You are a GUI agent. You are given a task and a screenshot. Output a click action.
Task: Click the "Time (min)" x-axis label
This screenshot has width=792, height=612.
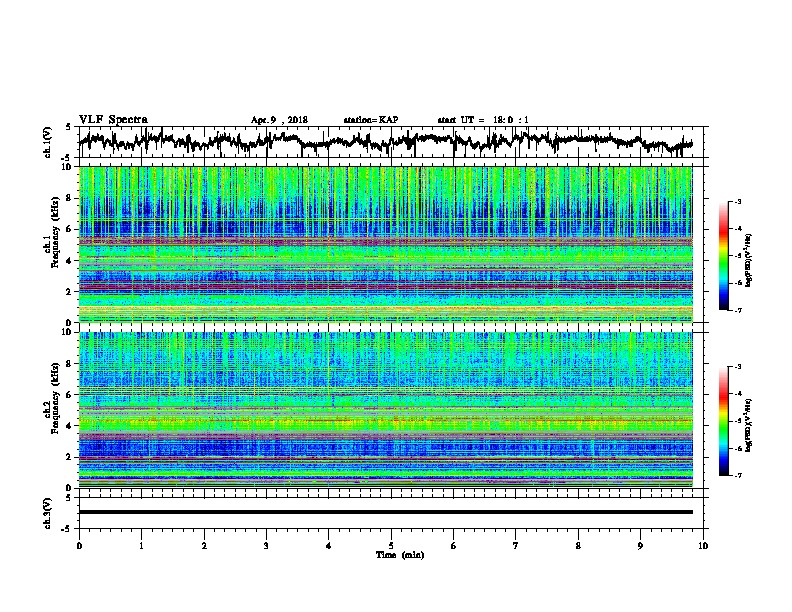point(400,555)
